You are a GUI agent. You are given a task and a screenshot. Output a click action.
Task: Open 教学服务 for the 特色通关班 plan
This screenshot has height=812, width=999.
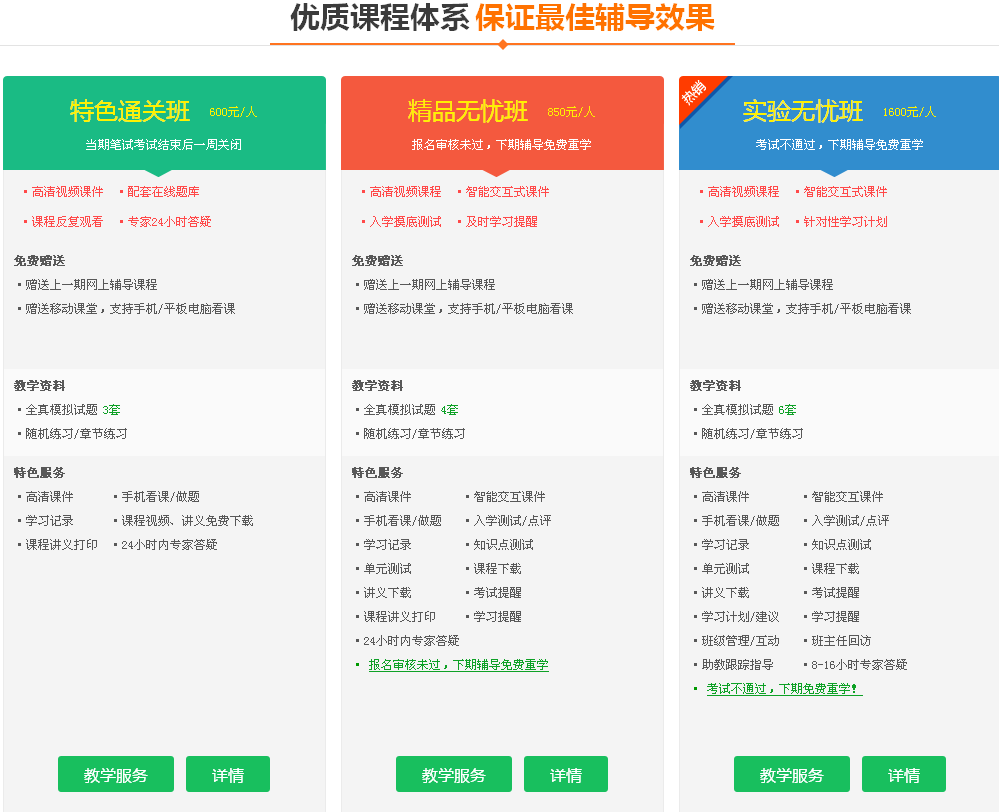coord(116,774)
